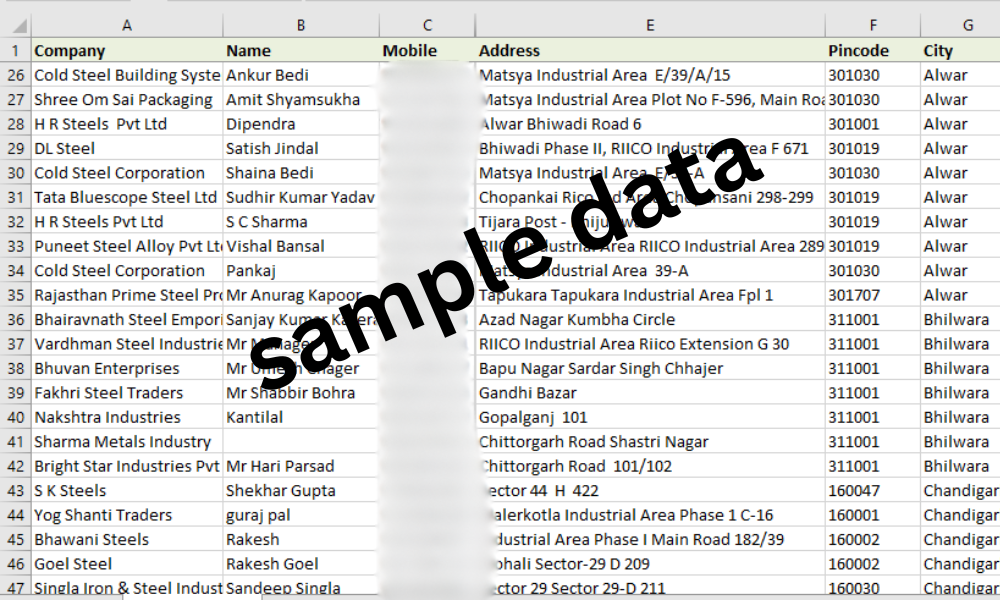This screenshot has width=1000, height=600.
Task: Select cell containing Tata Bluescope Steel Ltd
Action: tap(127, 198)
